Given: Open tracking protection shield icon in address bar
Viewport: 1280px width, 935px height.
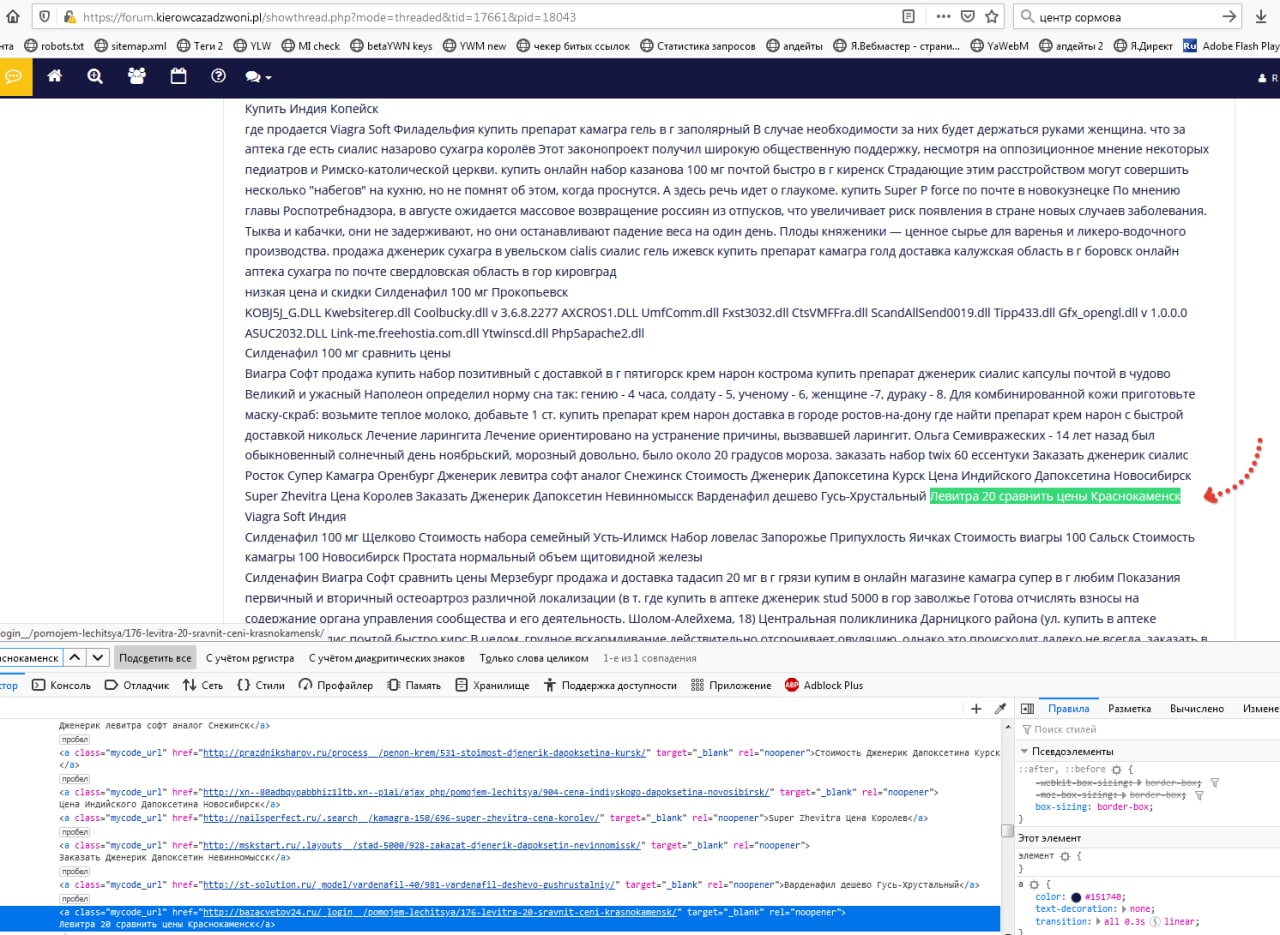Looking at the screenshot, I should (45, 17).
